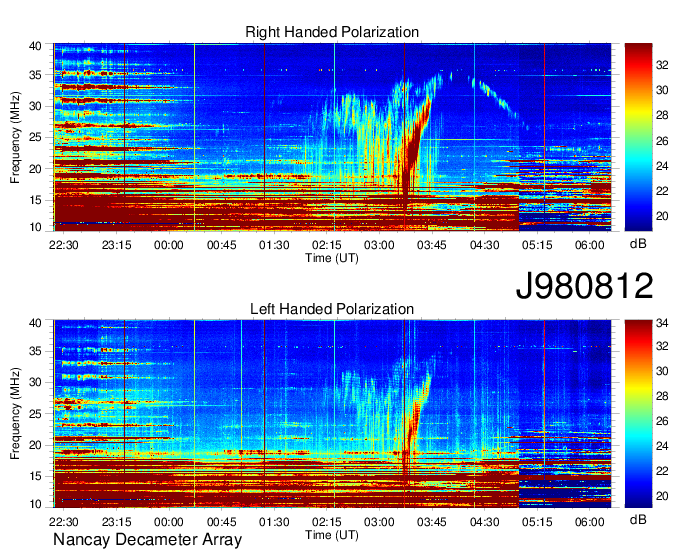Viewport: 680px width, 552px height.
Task: Click the 40 MHz tick of Left Handed plot
Action: (36, 323)
